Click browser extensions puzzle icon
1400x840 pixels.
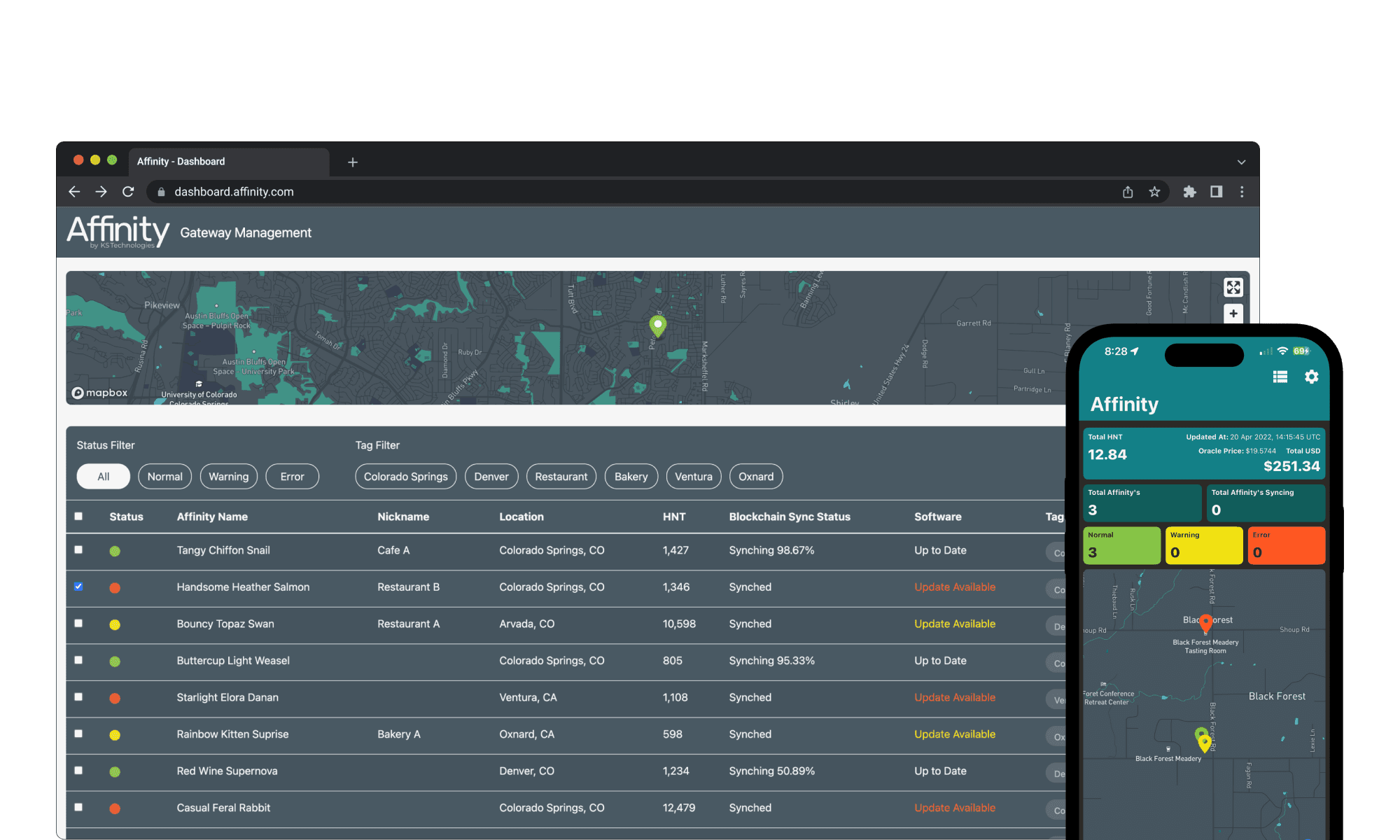(x=1189, y=192)
